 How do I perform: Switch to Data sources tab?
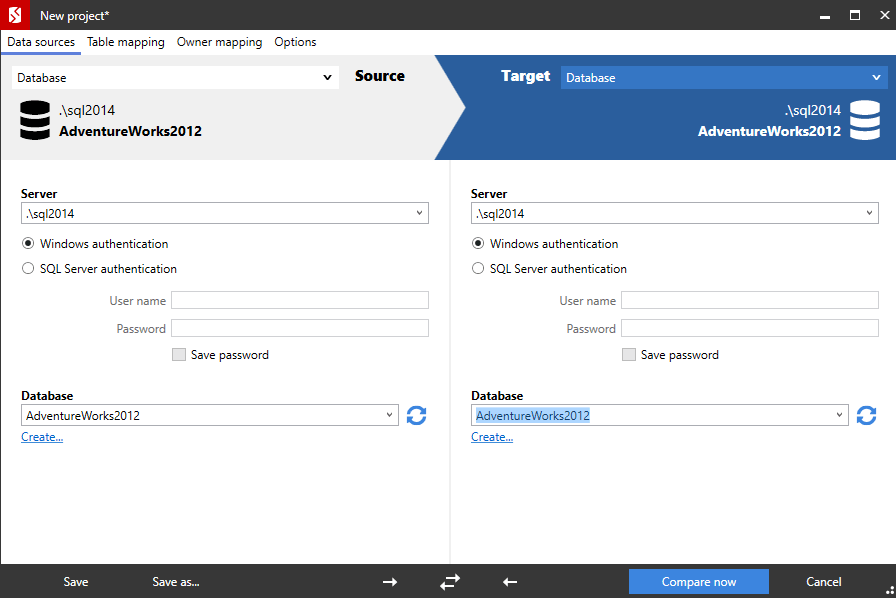41,42
